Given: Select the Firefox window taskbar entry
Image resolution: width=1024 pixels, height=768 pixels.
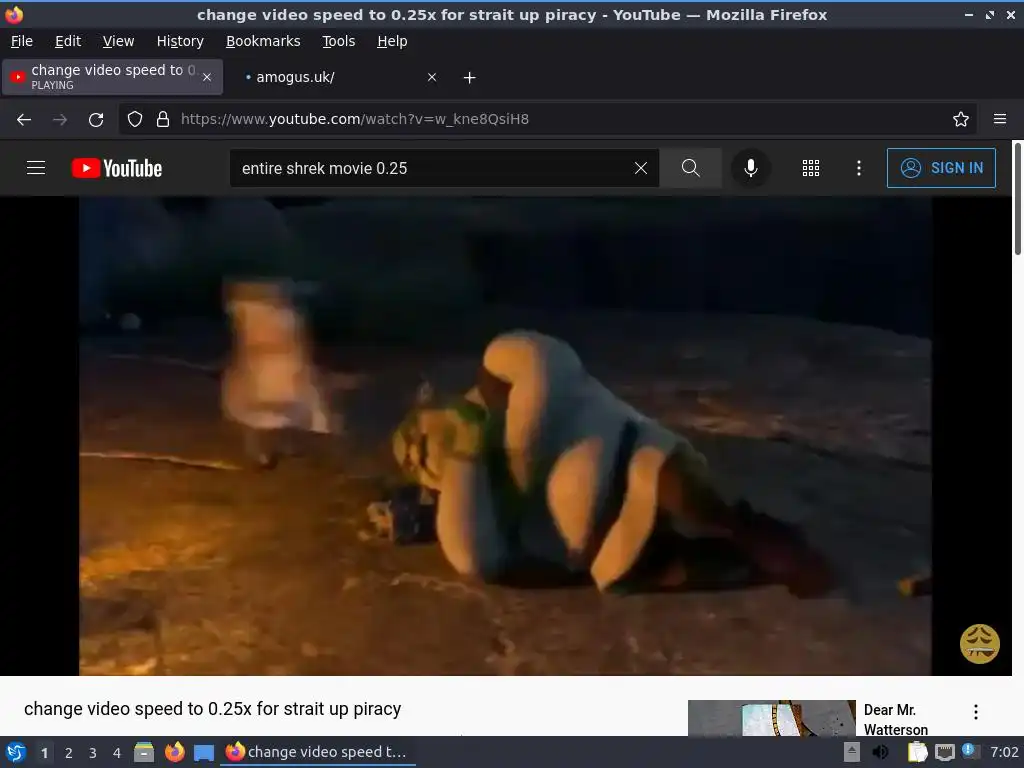Looking at the screenshot, I should click(317, 752).
